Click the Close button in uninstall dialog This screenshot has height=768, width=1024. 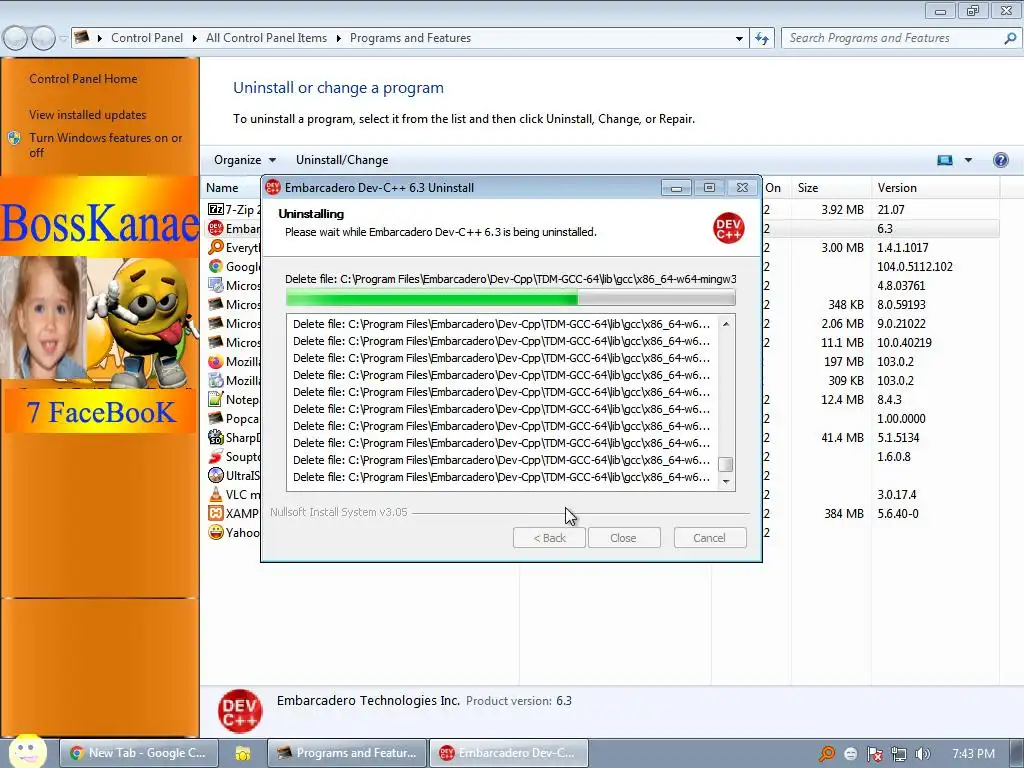tap(623, 538)
